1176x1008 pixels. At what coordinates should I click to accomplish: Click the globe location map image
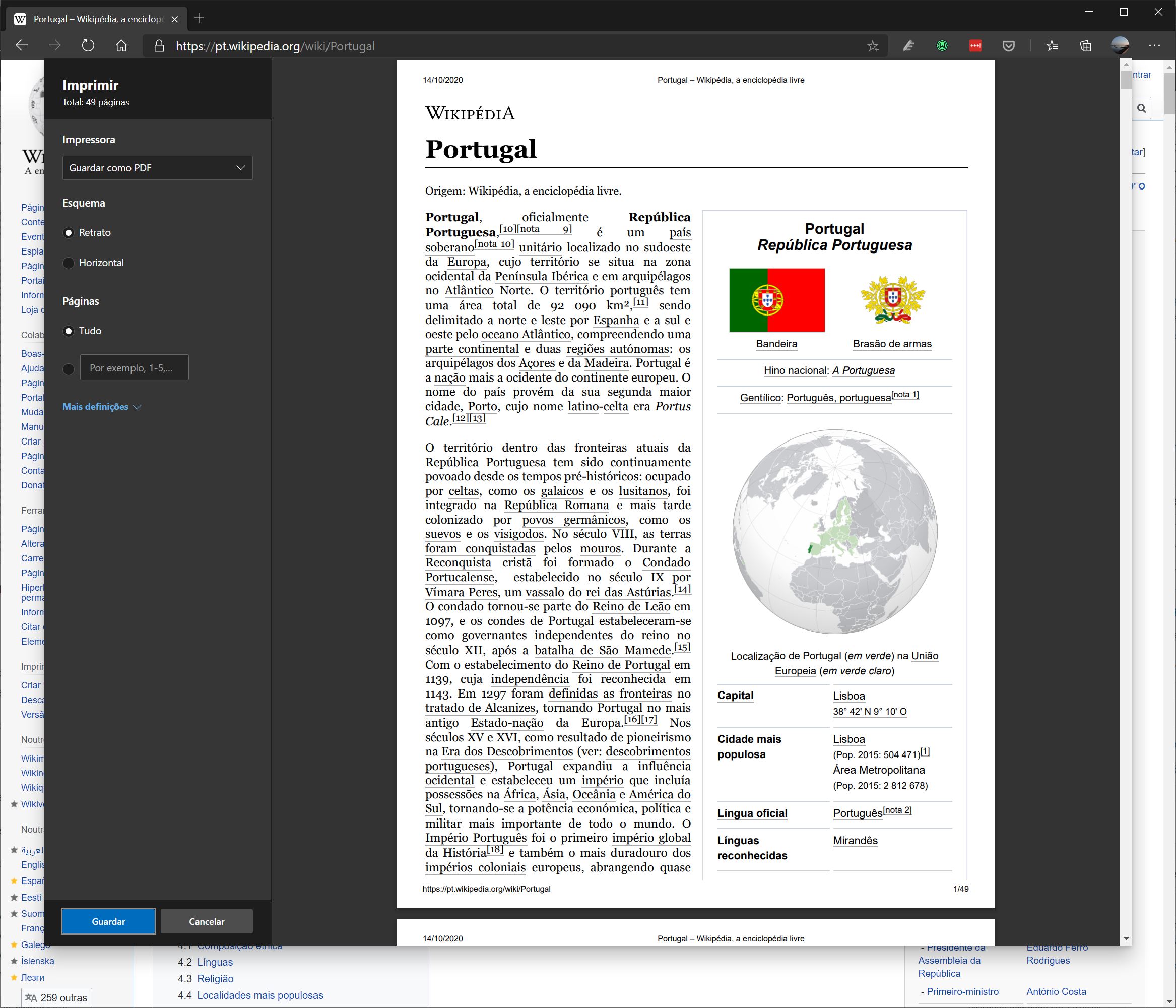coord(834,532)
